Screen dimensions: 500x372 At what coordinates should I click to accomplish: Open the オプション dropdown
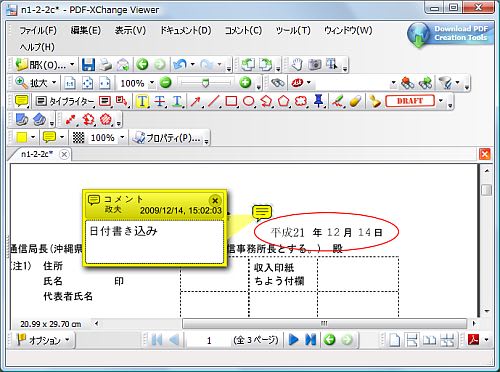[44, 340]
